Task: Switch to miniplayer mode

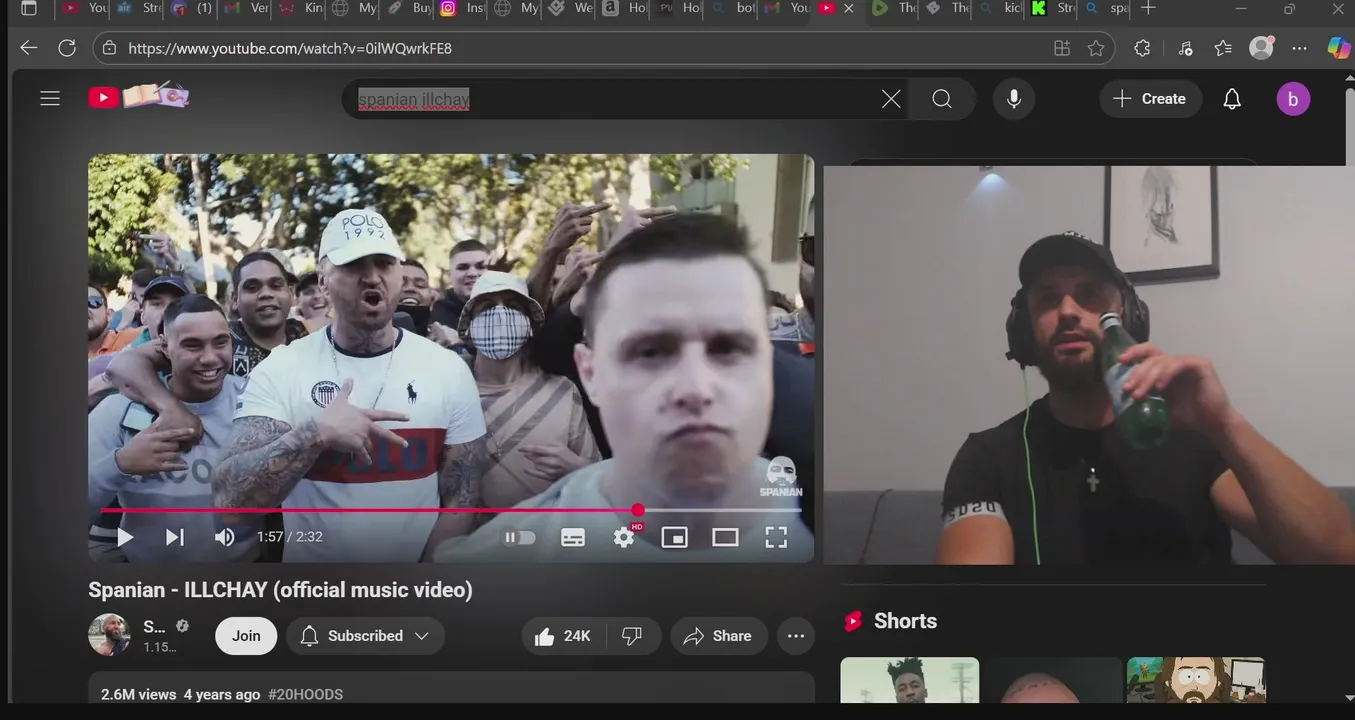Action: click(675, 537)
